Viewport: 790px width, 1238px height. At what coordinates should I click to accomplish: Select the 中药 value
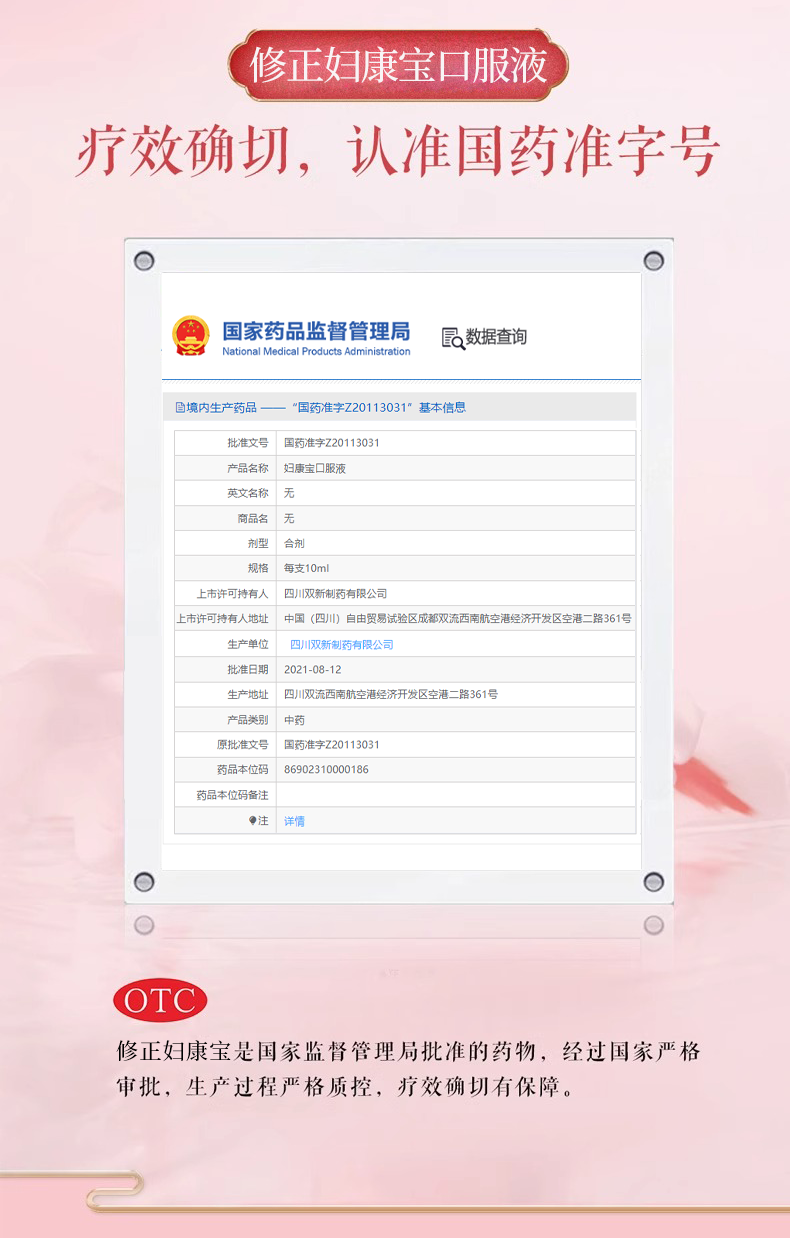(294, 719)
